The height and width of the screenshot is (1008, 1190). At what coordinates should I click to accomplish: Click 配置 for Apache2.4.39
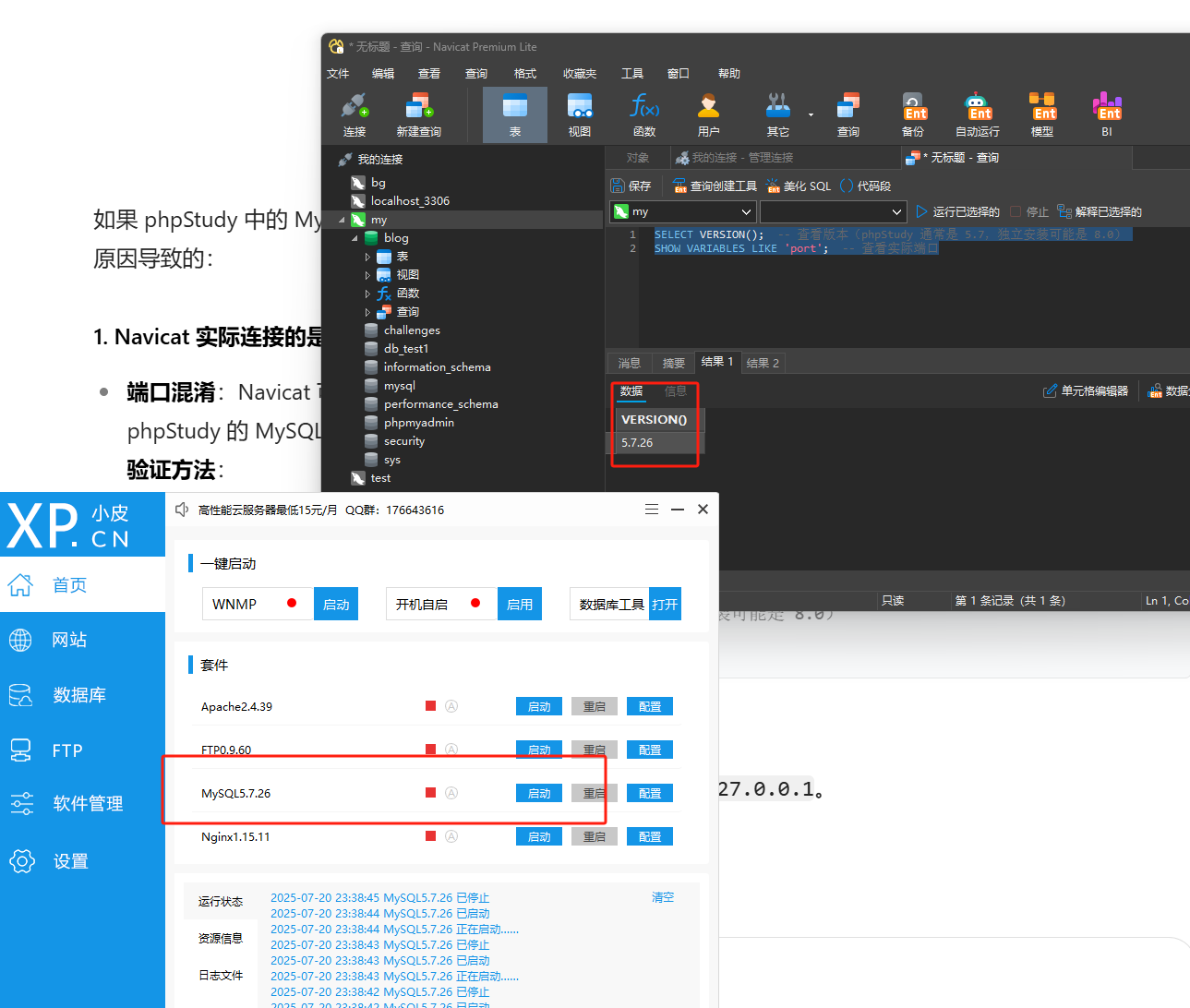click(x=650, y=706)
